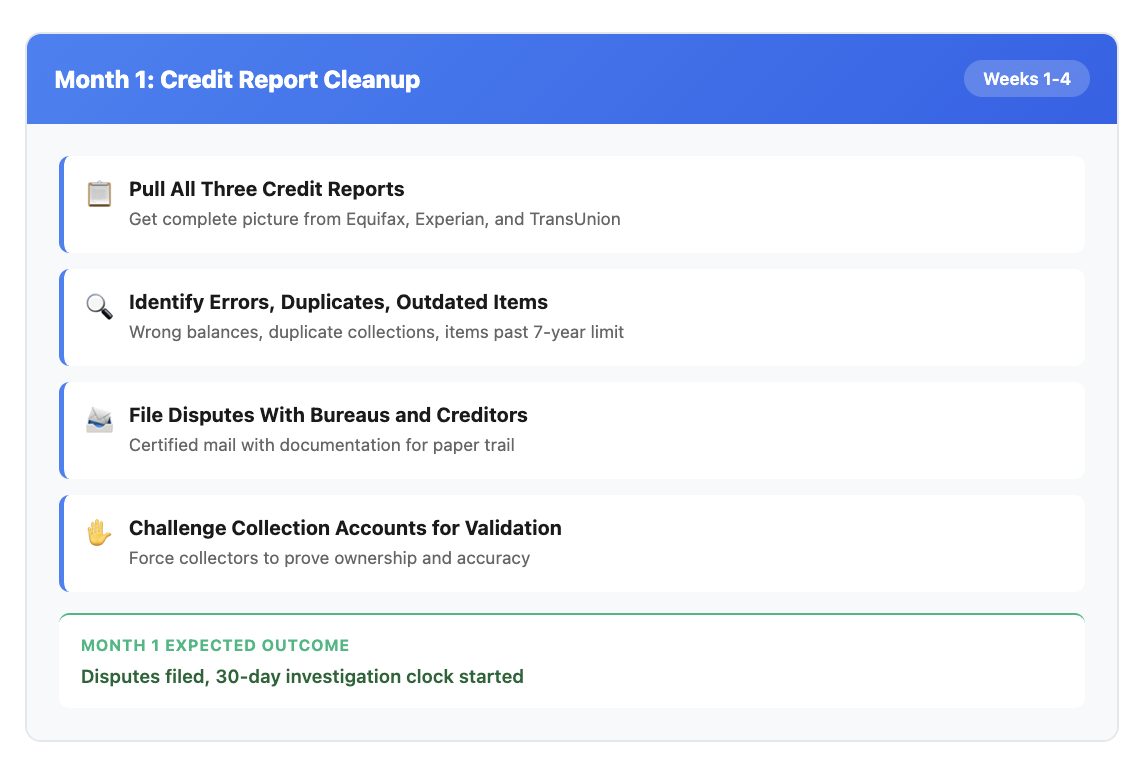
Task: Click the Force collectors to prove ownership text
Action: (x=330, y=558)
